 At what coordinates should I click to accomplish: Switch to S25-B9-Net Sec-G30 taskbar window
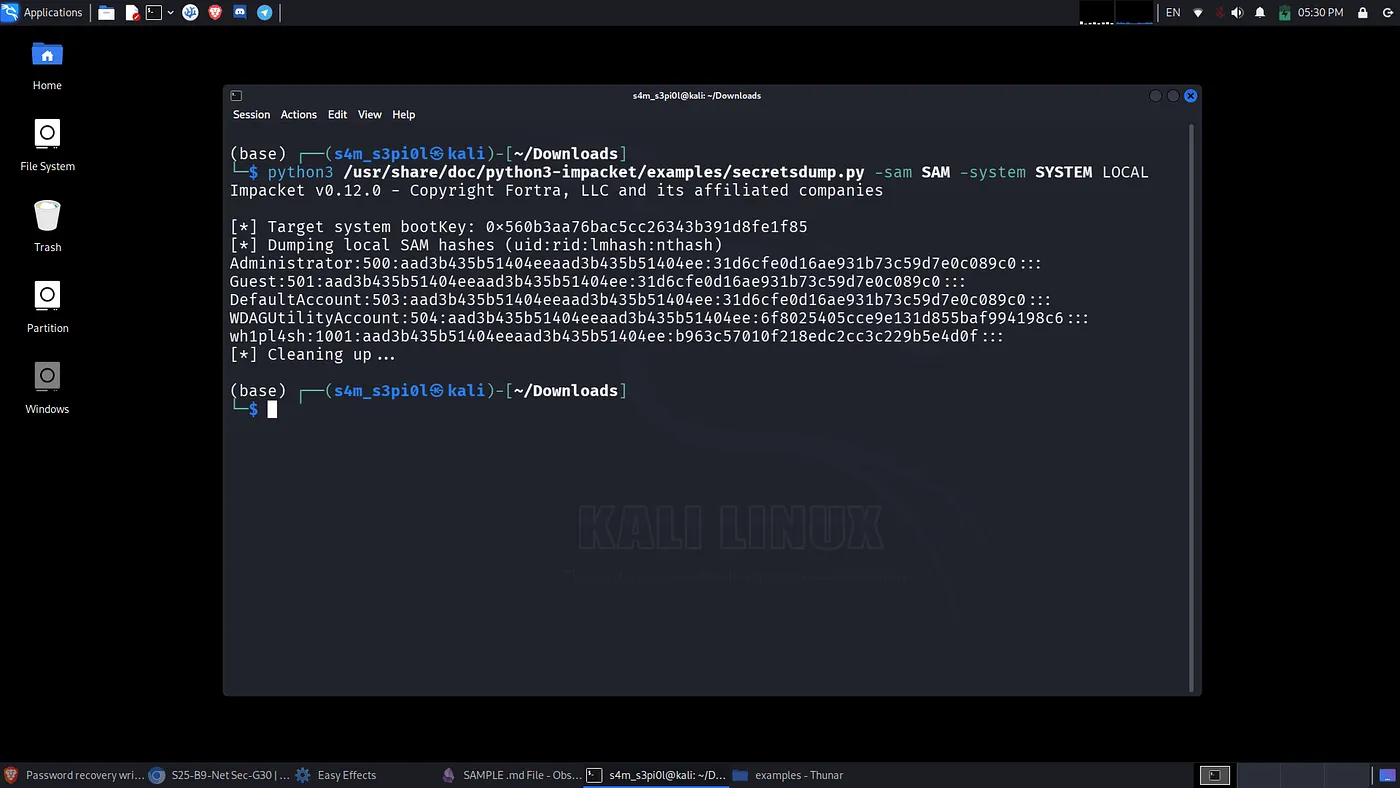point(220,775)
